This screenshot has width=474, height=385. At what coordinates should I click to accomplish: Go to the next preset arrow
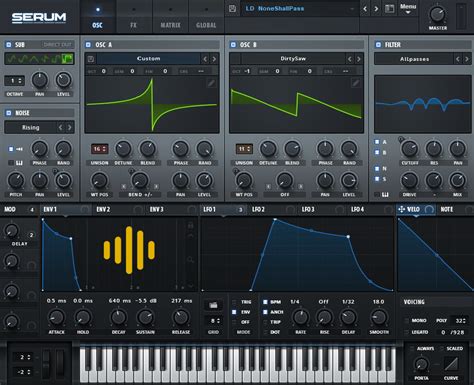[376, 9]
